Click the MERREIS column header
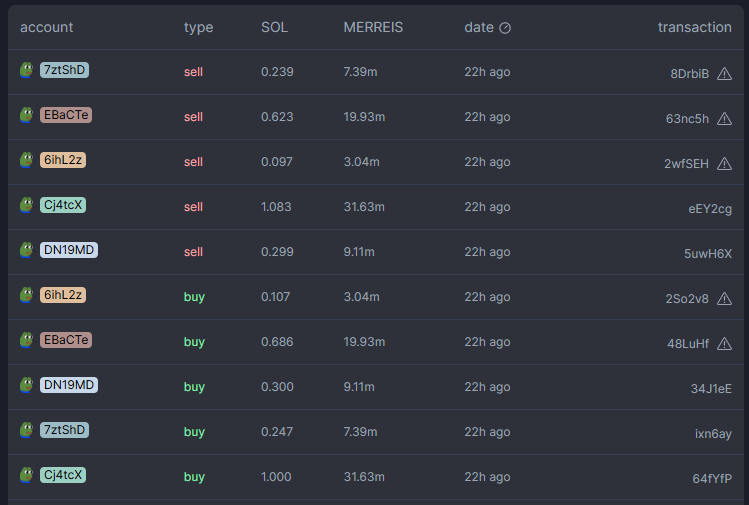This screenshot has height=505, width=749. (373, 27)
